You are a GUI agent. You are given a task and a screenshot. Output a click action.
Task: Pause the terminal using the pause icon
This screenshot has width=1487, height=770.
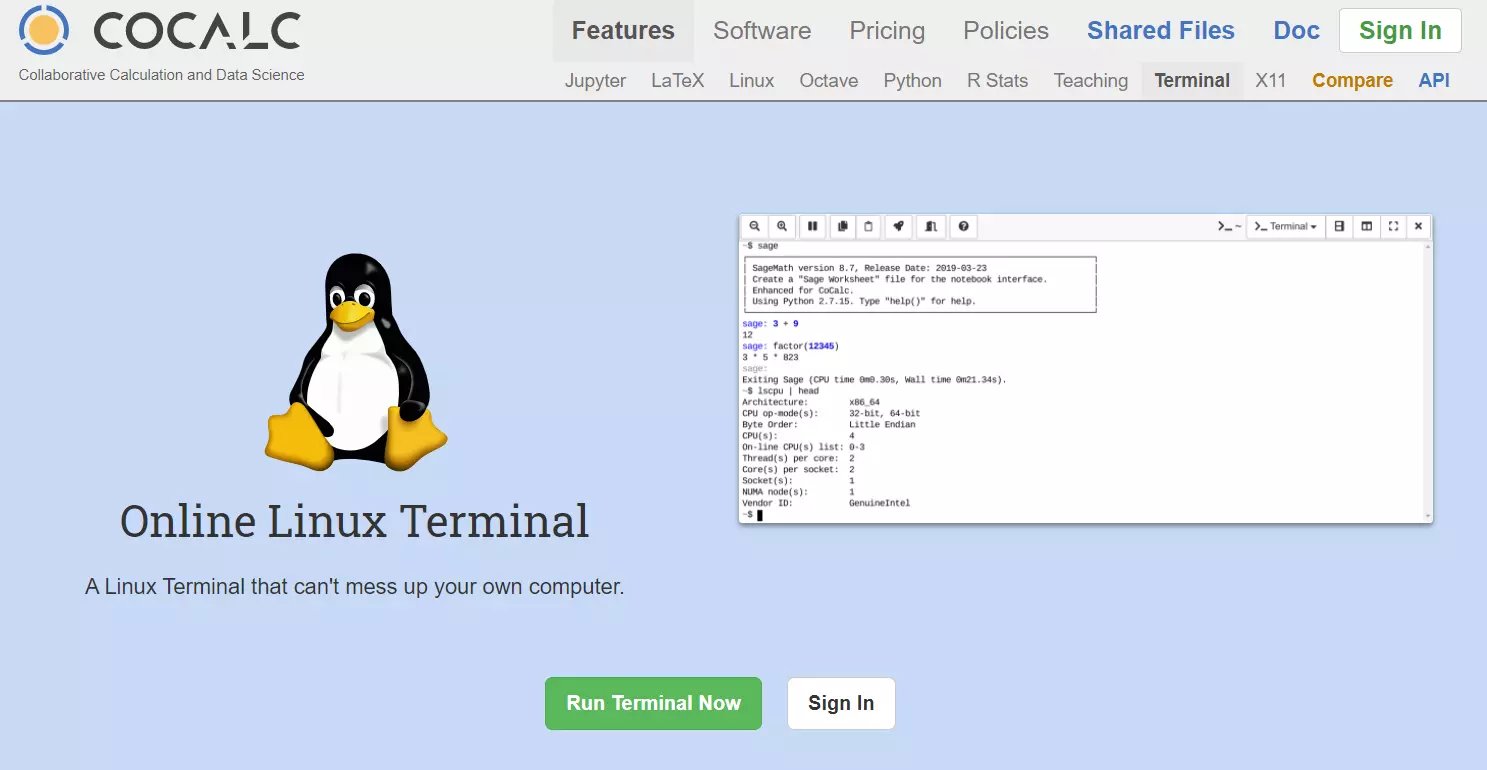(813, 227)
